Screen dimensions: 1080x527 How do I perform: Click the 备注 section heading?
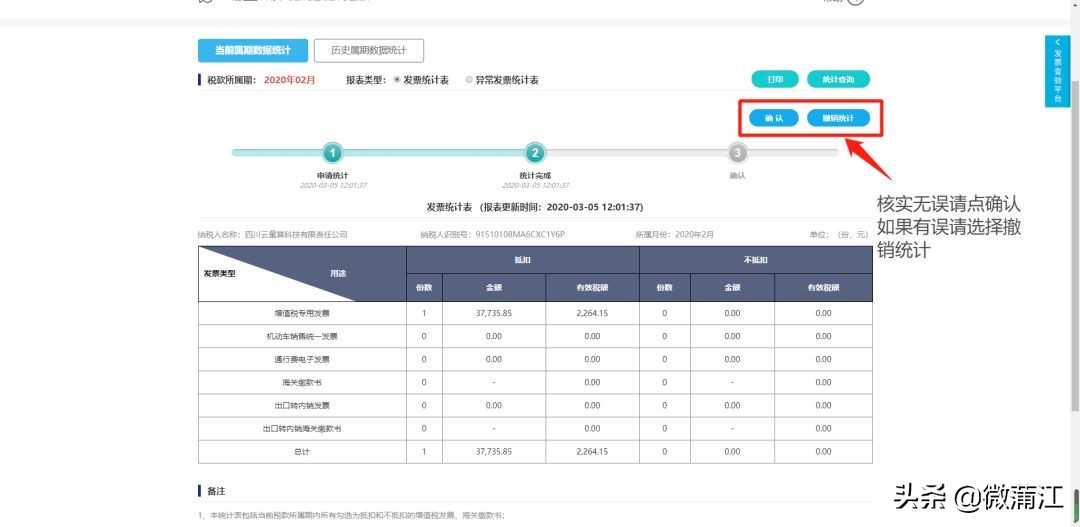click(x=216, y=491)
